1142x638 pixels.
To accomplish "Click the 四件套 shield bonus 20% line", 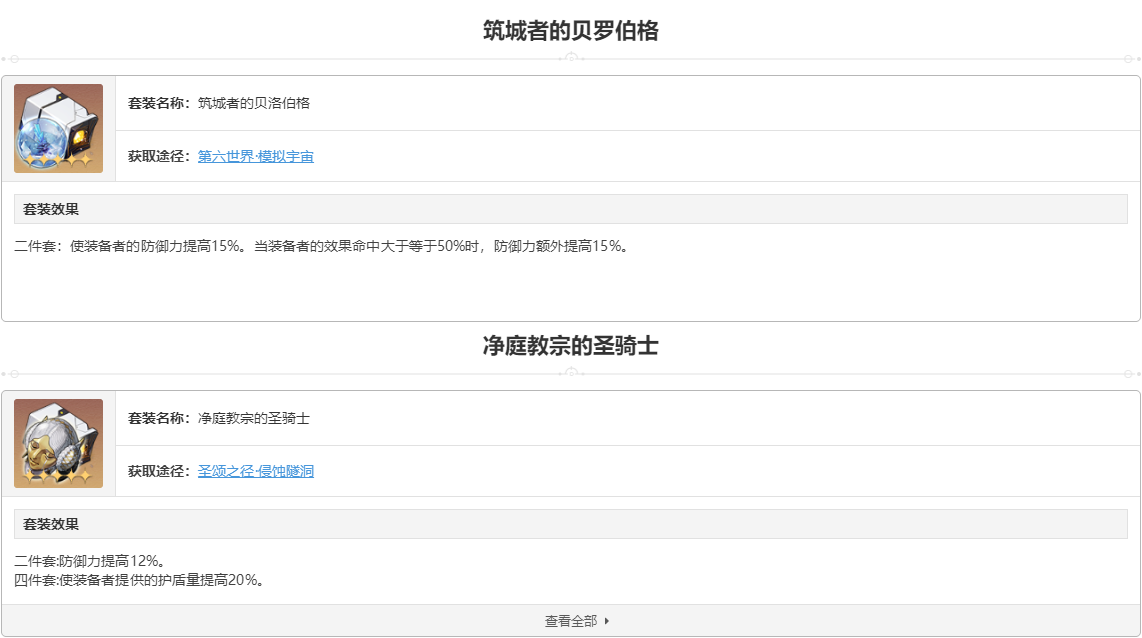I will [x=139, y=580].
